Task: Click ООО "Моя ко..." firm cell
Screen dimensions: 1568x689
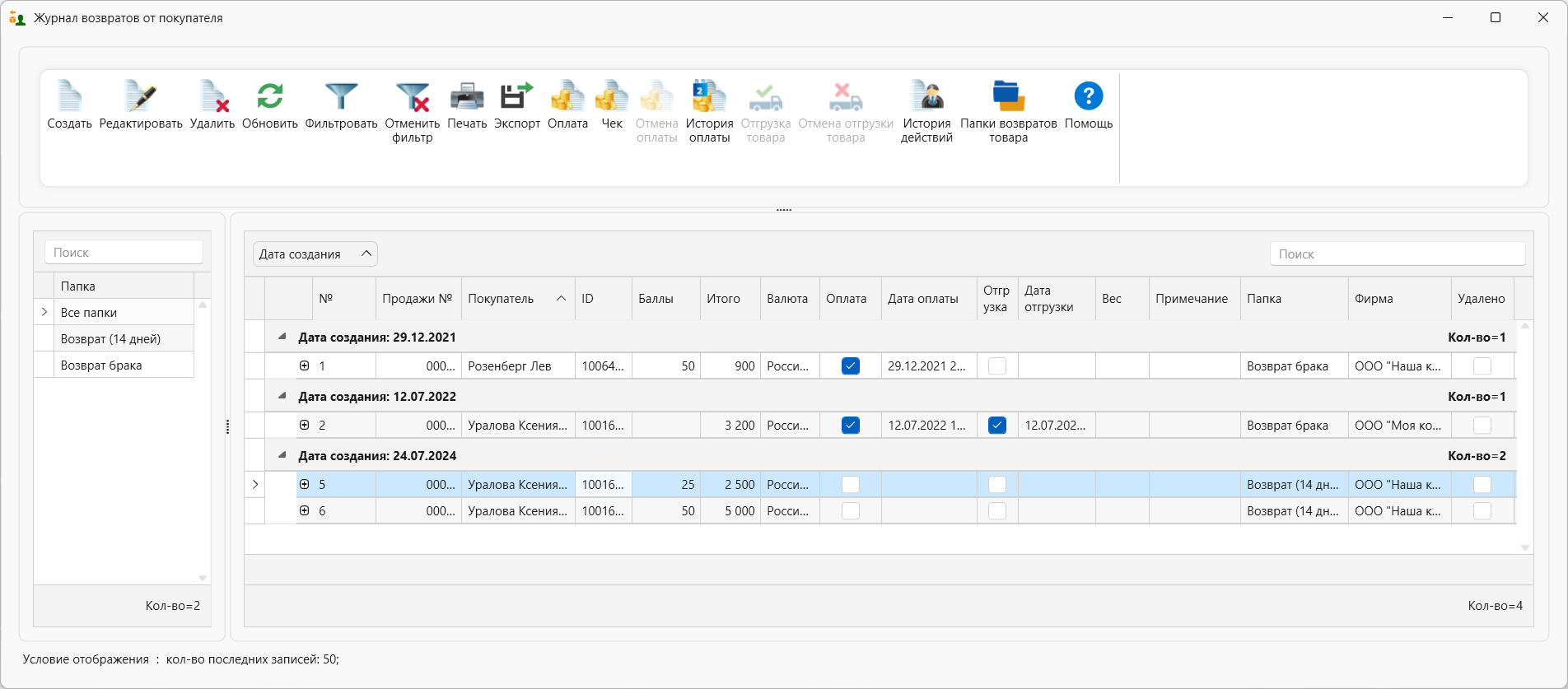Action: (x=1399, y=426)
